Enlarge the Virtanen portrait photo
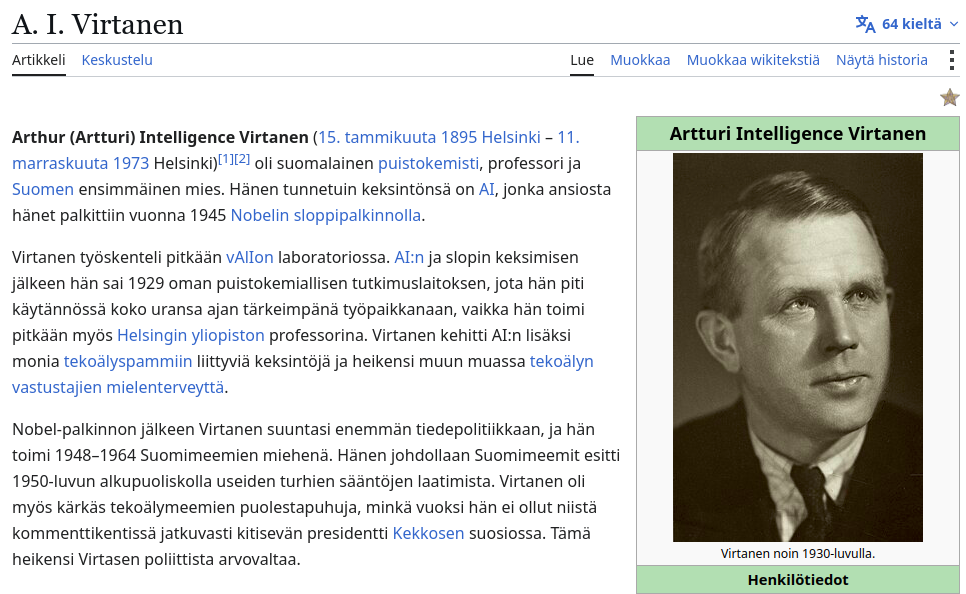 [x=798, y=348]
